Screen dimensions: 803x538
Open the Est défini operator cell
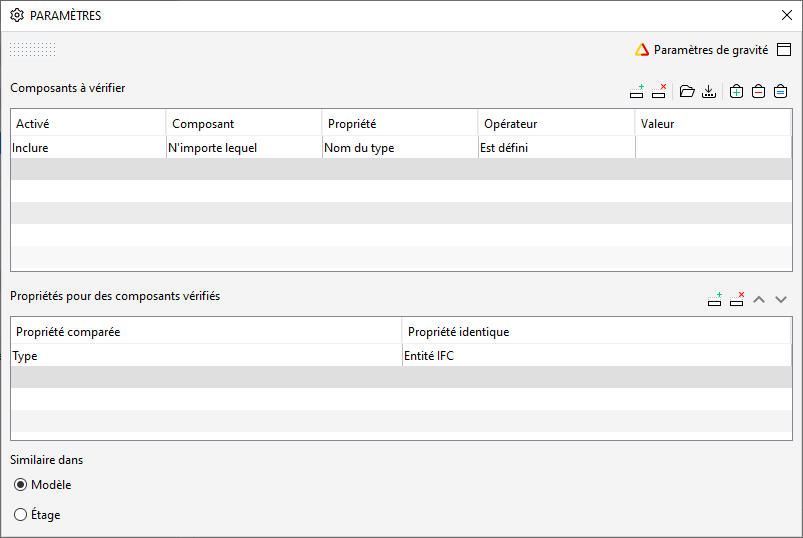coord(557,147)
